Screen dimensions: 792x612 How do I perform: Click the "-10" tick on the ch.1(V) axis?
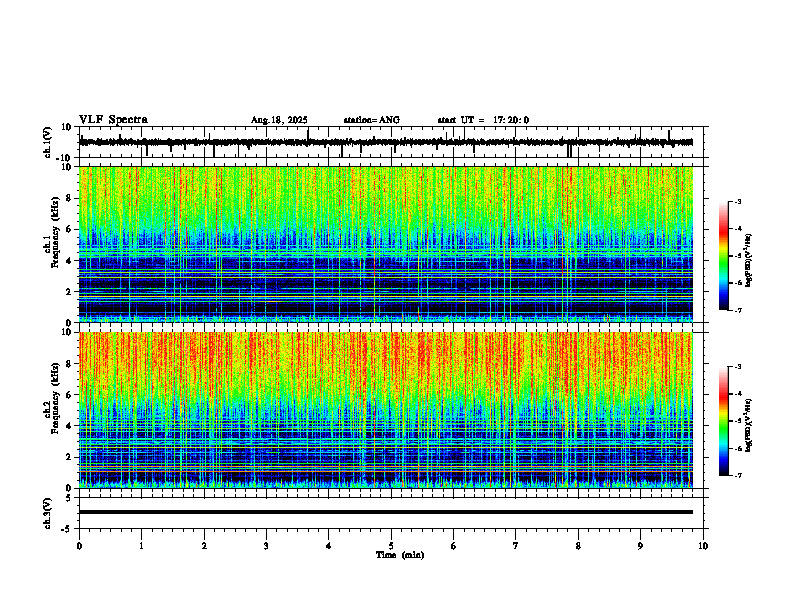click(64, 158)
